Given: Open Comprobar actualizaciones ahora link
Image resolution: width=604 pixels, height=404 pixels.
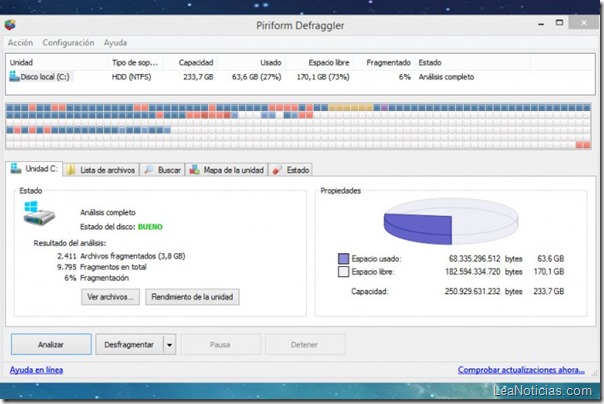Looking at the screenshot, I should (x=521, y=370).
